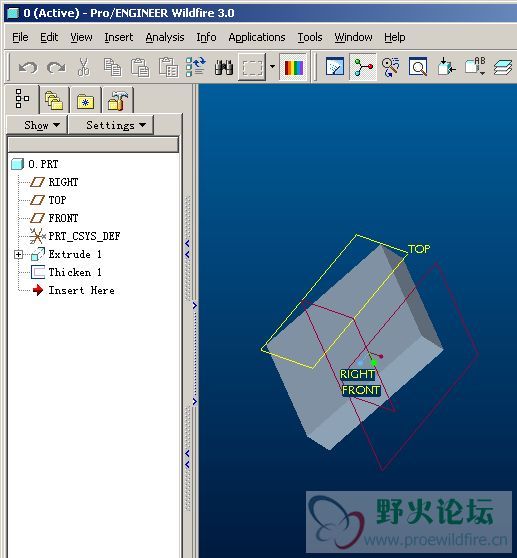Viewport: 517px width, 558px height.
Task: Click the Orient mode icon
Action: 390,67
